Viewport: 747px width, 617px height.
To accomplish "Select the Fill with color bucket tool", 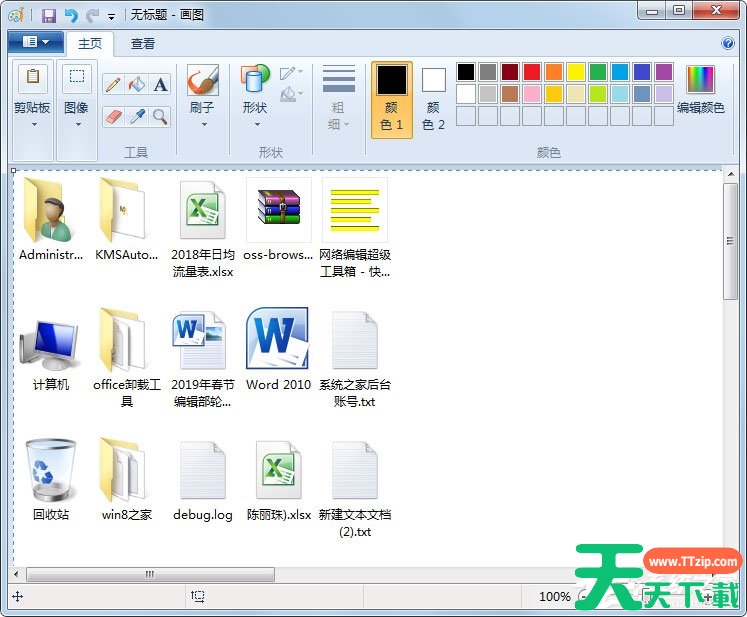I will [x=137, y=84].
